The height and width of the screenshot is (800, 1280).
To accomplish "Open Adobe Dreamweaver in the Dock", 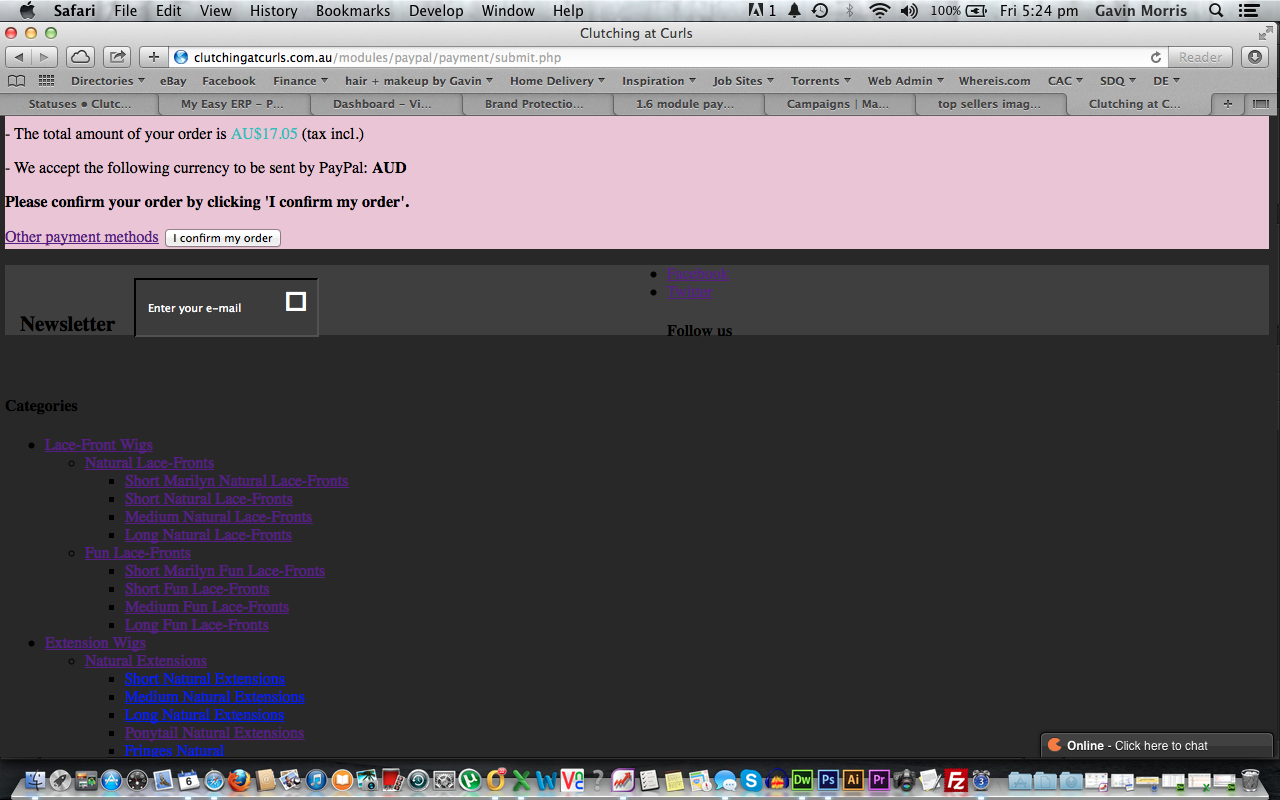I will click(802, 780).
